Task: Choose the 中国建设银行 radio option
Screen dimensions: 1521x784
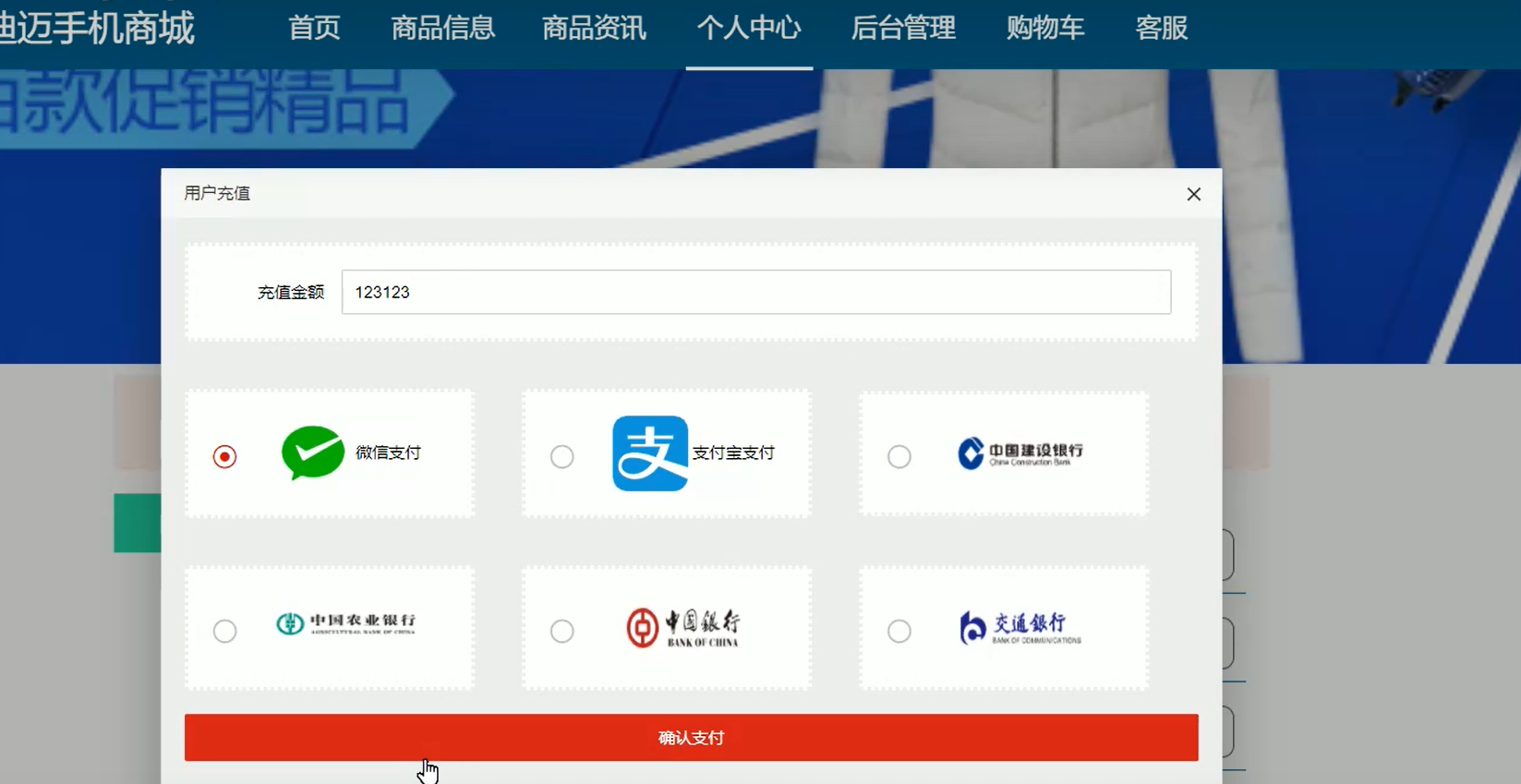Action: coord(899,456)
